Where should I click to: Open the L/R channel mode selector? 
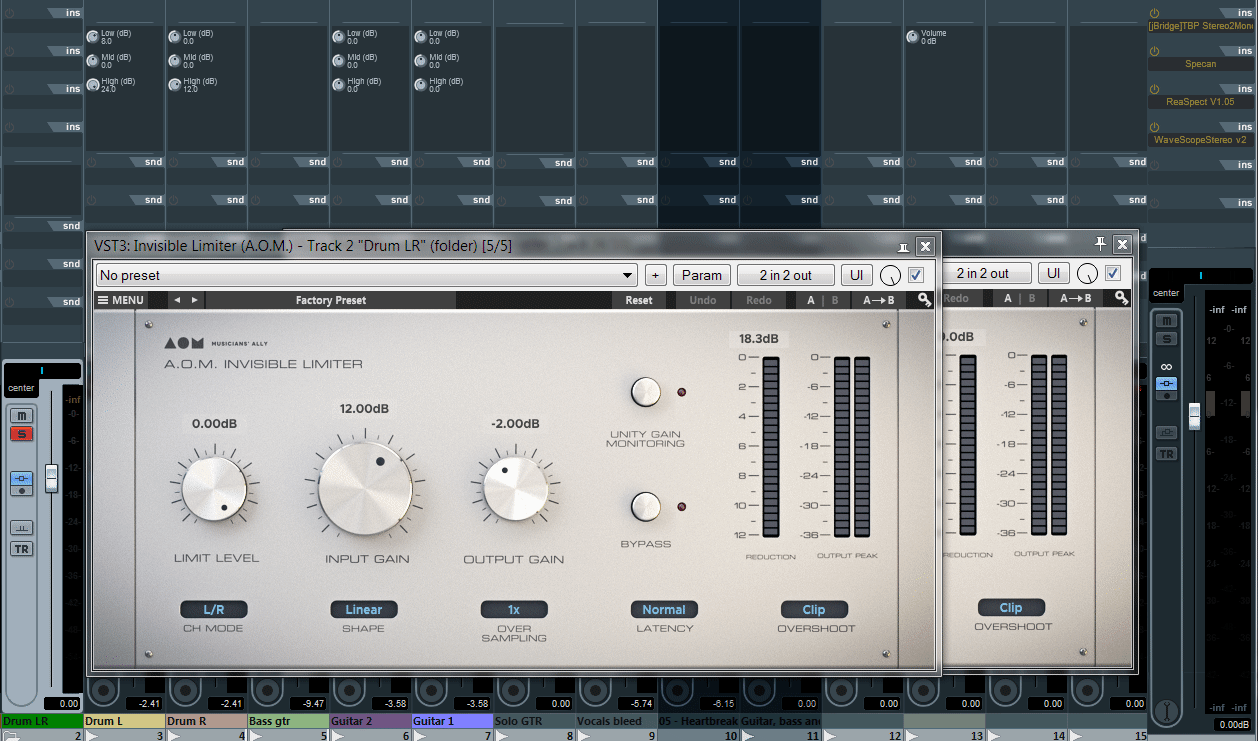[x=214, y=609]
